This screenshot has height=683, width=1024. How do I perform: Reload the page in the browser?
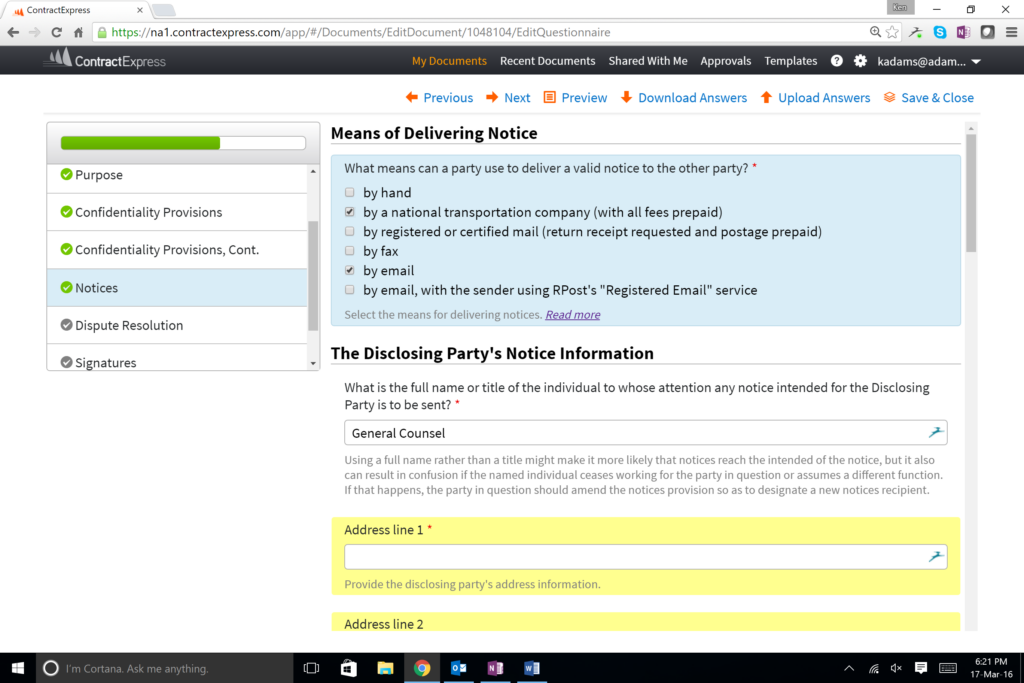[57, 32]
